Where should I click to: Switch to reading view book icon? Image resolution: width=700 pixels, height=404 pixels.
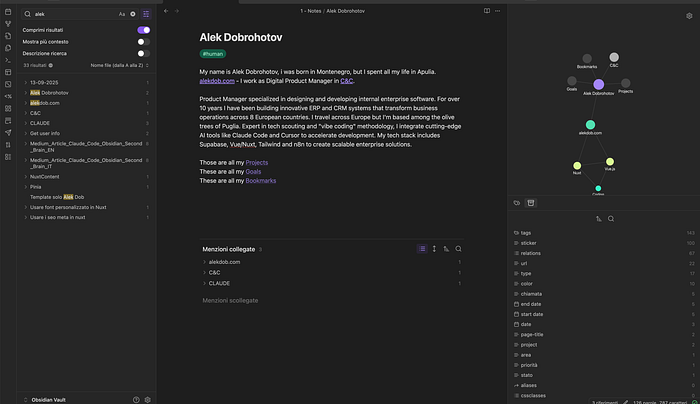pyautogui.click(x=487, y=11)
